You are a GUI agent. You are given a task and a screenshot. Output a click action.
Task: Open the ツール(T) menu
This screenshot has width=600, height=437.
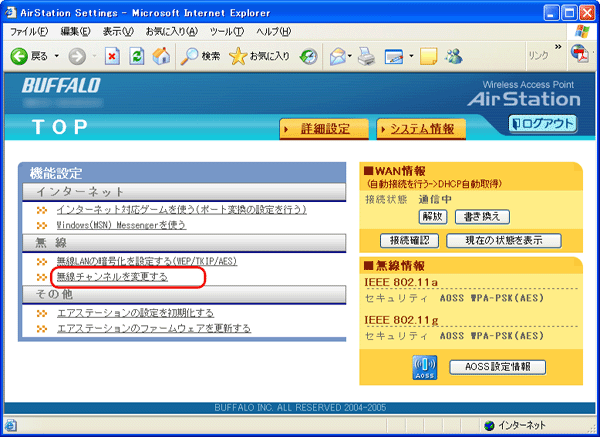point(227,32)
